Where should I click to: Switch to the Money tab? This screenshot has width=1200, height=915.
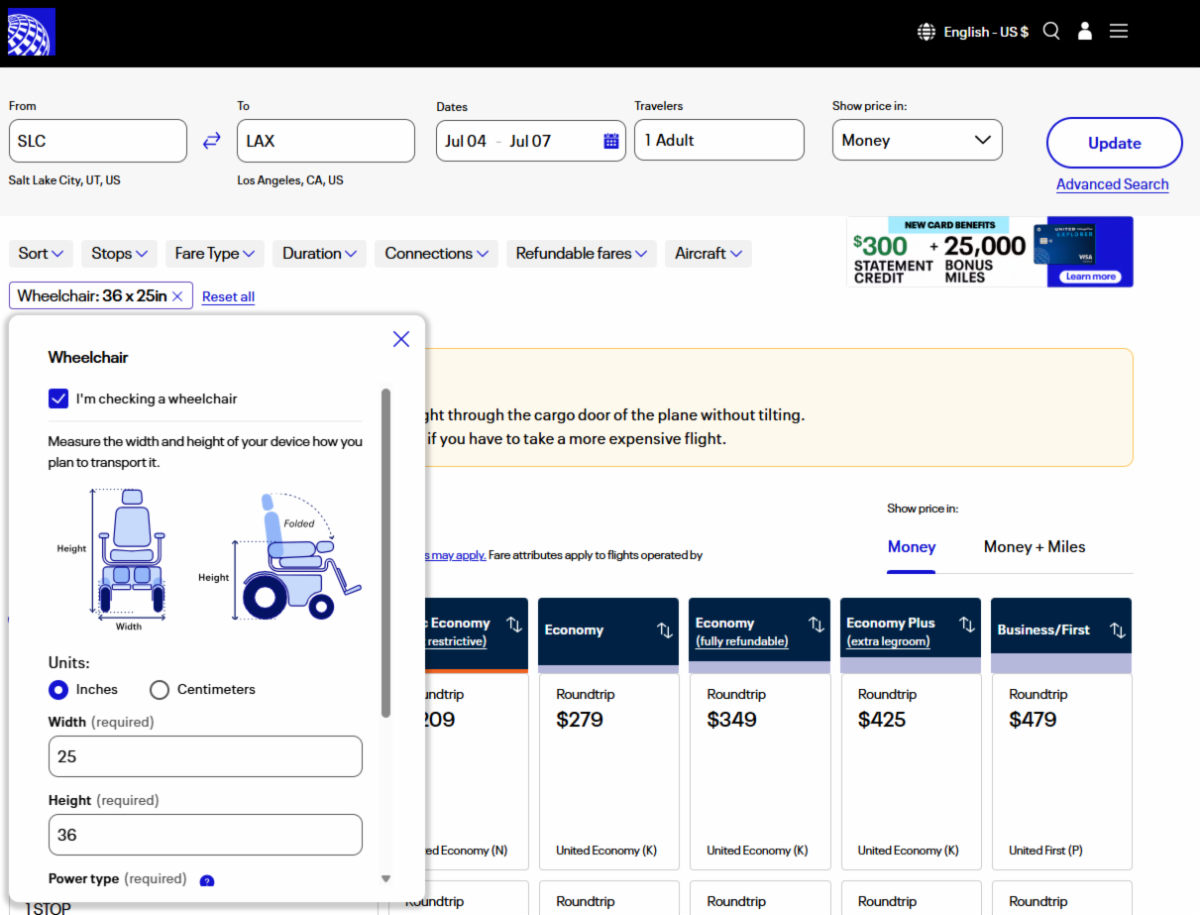(912, 547)
